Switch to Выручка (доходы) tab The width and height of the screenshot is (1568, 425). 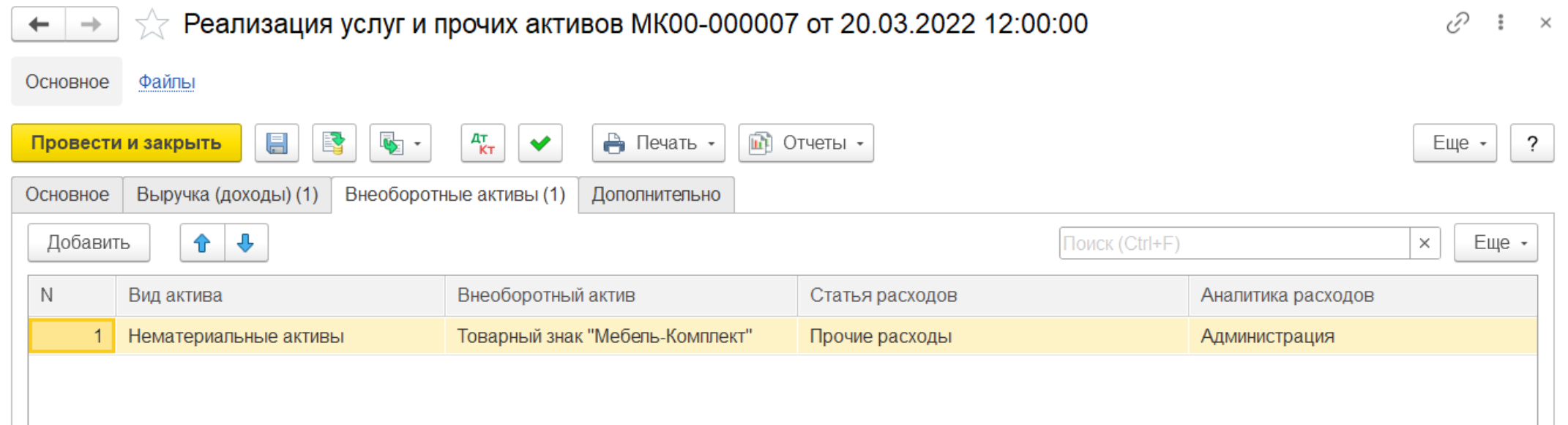227,195
